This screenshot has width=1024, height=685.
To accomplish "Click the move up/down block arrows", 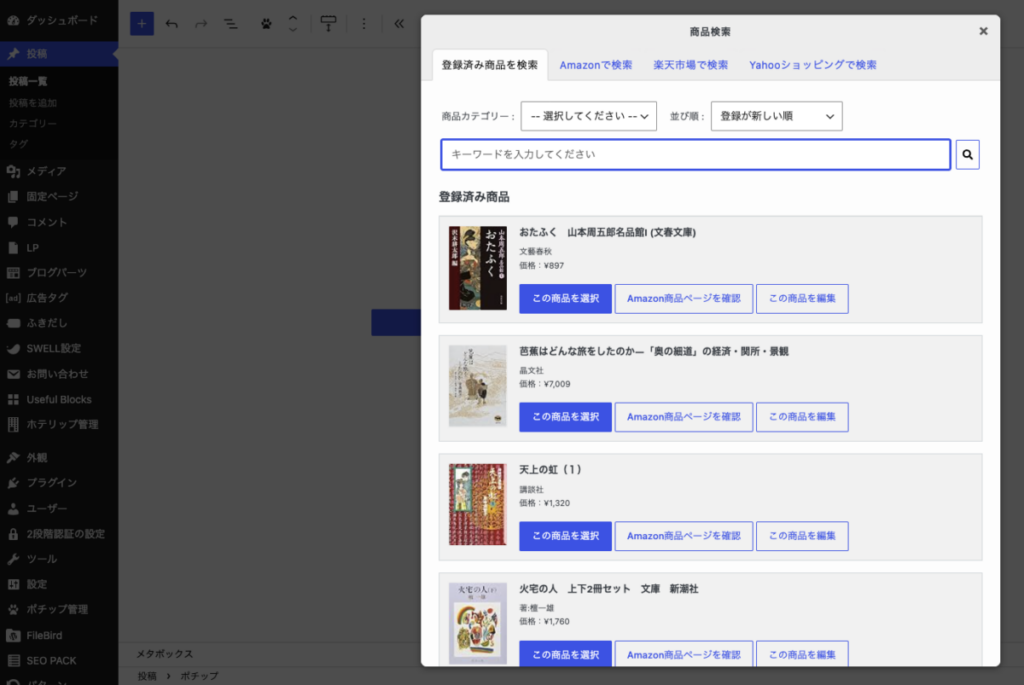I will (x=293, y=24).
